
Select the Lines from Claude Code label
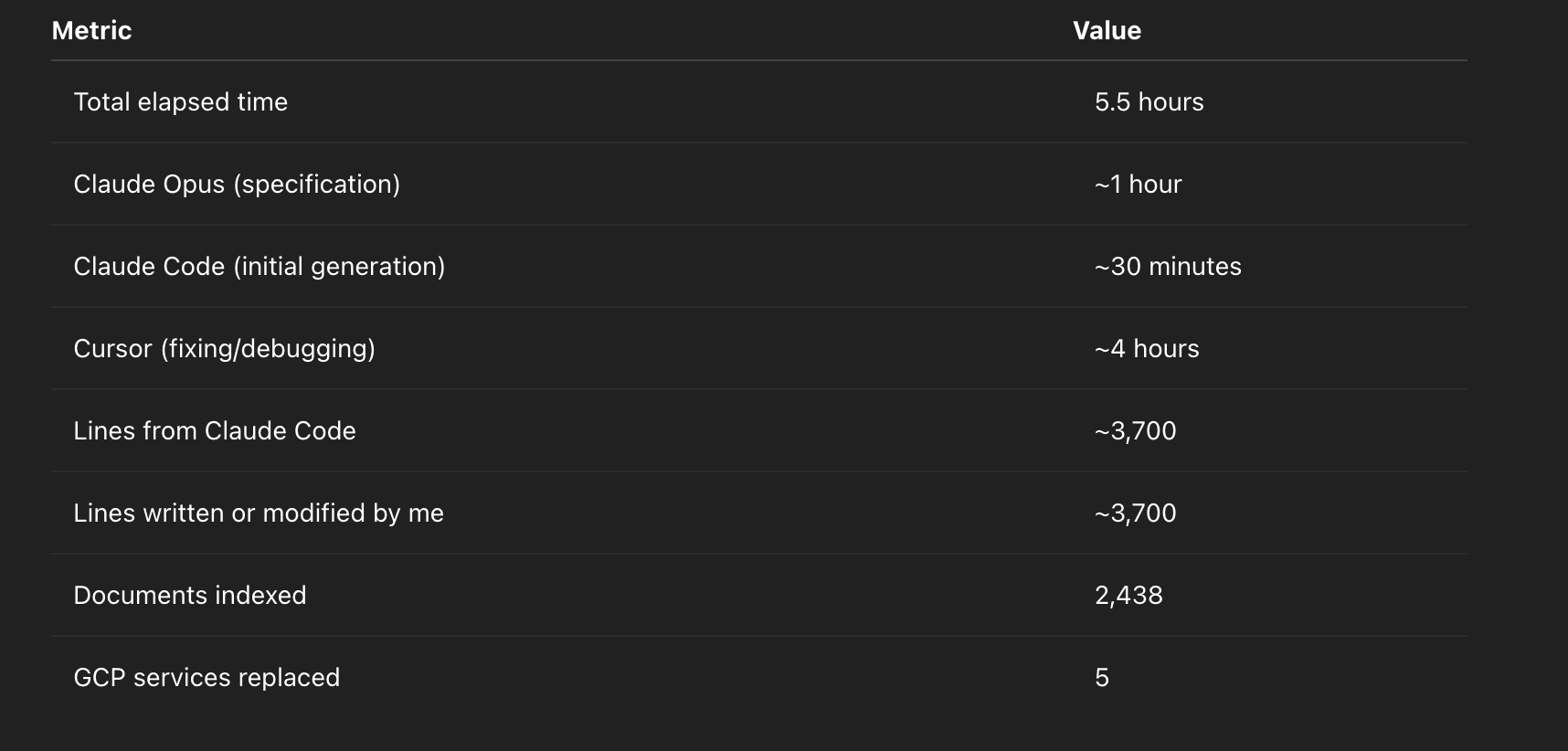pyautogui.click(x=215, y=430)
